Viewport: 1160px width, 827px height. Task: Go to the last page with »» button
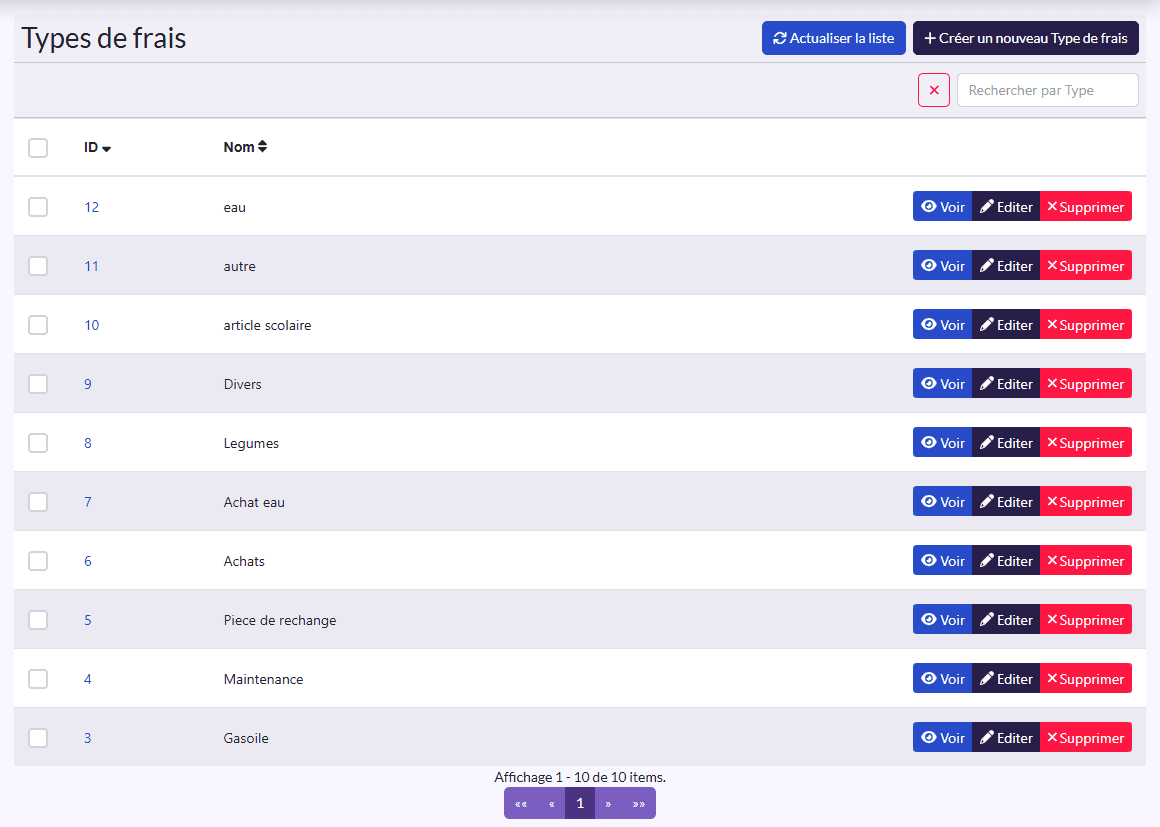[638, 803]
